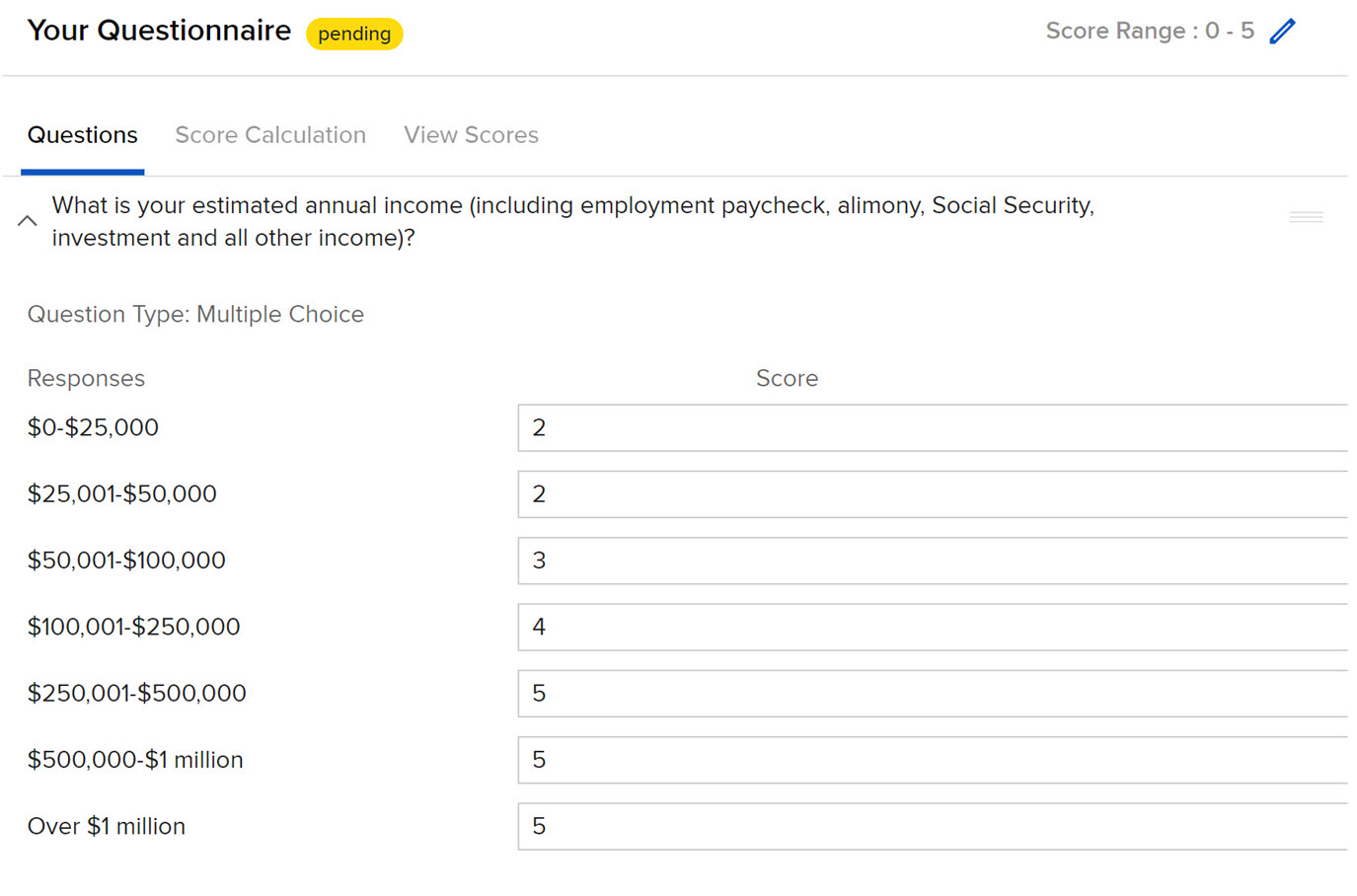The height and width of the screenshot is (896, 1357).
Task: Open the View Scores tab
Action: [471, 135]
